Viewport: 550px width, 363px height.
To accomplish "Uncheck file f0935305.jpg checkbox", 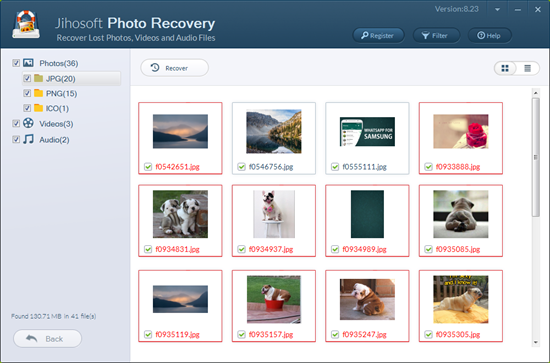I will [x=428, y=334].
